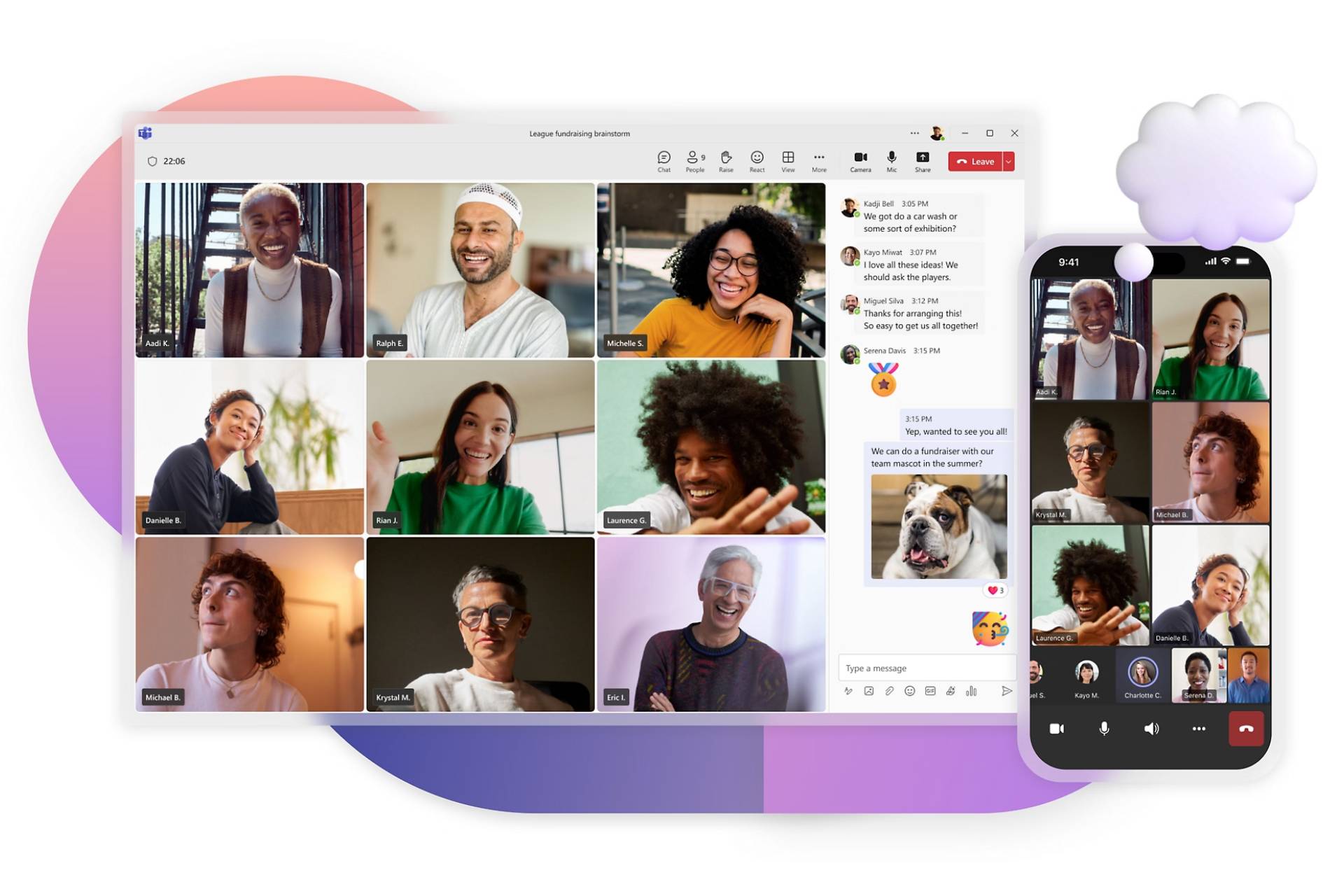Open the emoji picker in chat
1344x896 pixels.
pos(909,692)
